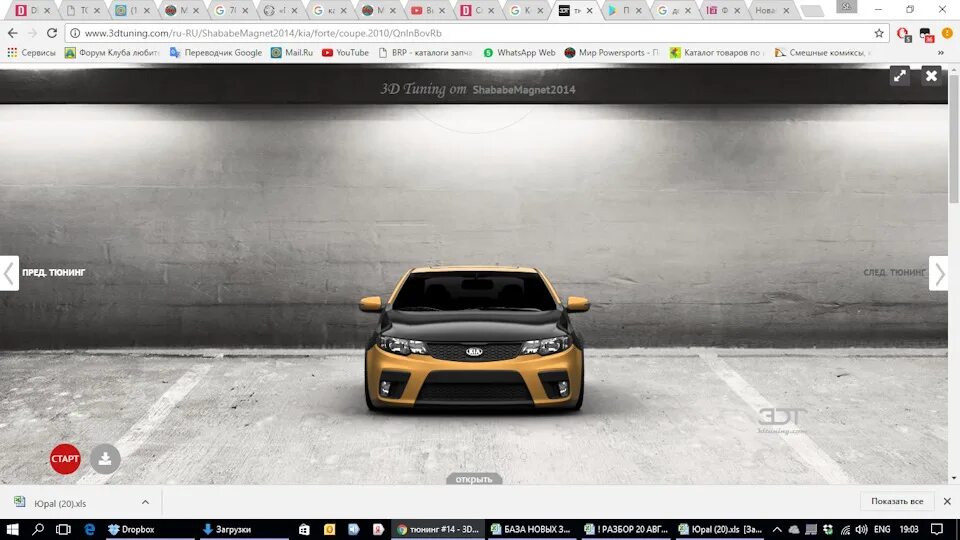Screen dimensions: 960x540
Task: Open the ОТКРЫТЬ panel at bottom
Action: pyautogui.click(x=474, y=479)
